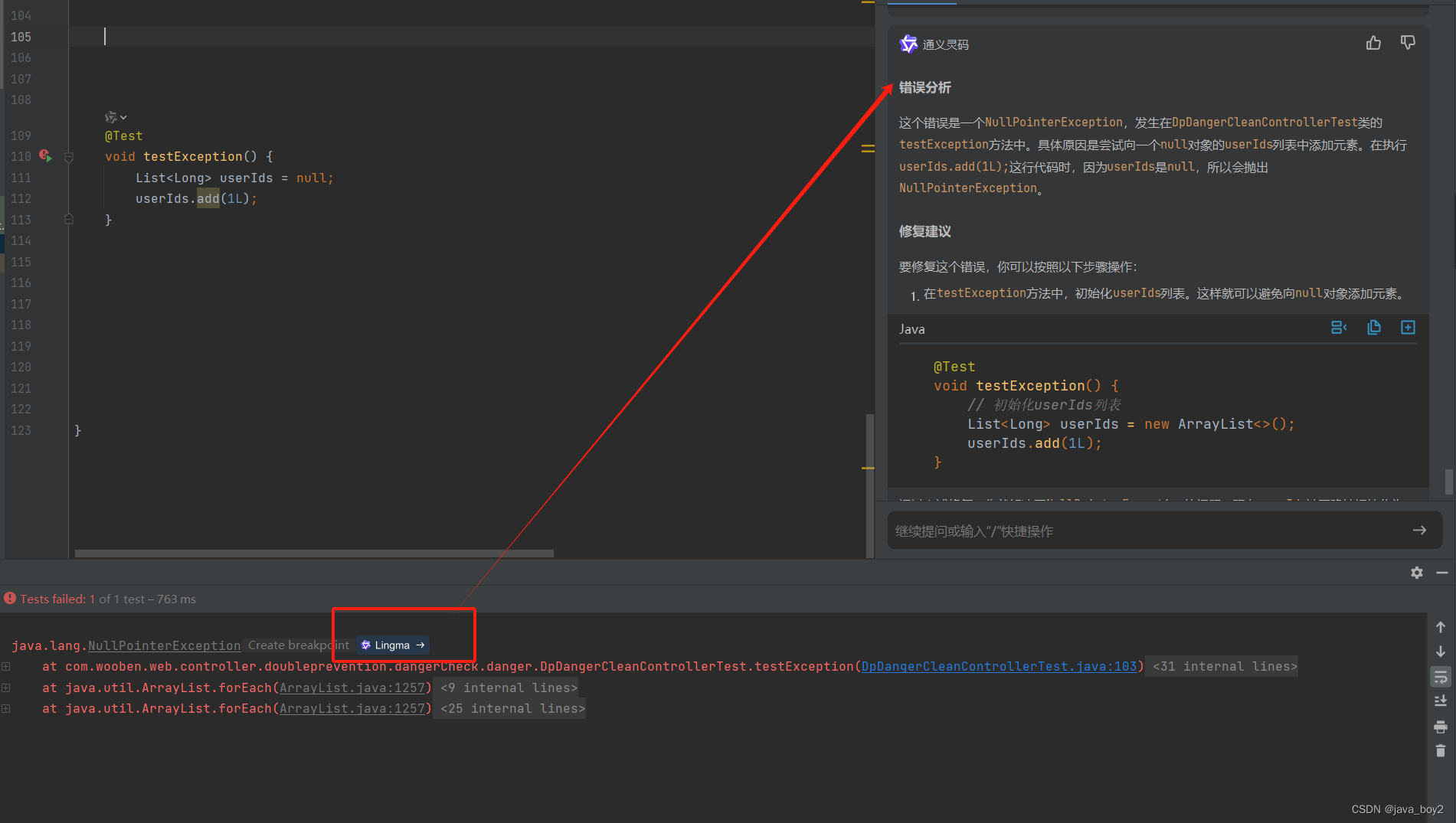Viewport: 1456px width, 823px height.
Task: Expand second stack trace row gutter plus
Action: click(6, 688)
